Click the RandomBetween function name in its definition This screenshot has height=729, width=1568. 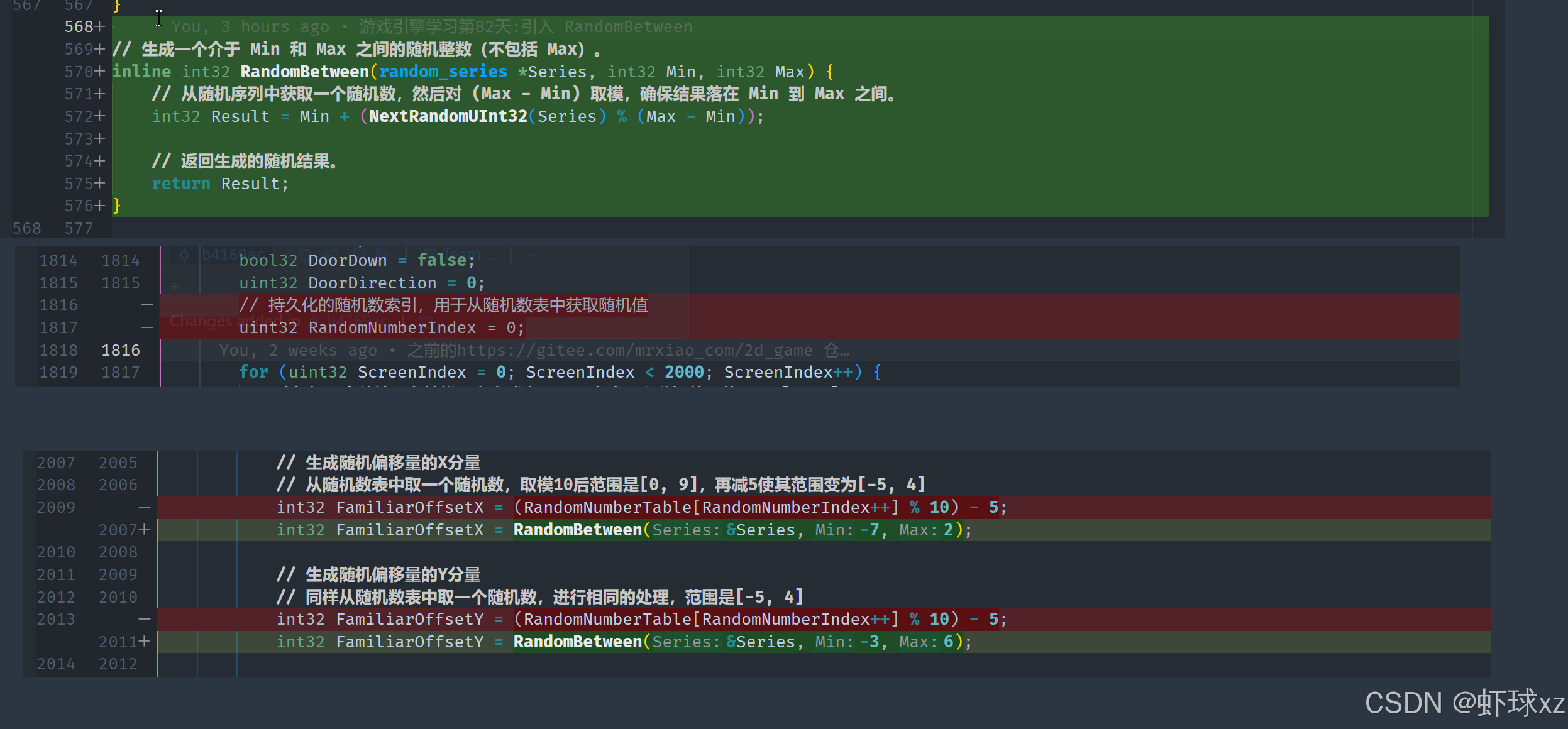click(x=304, y=72)
